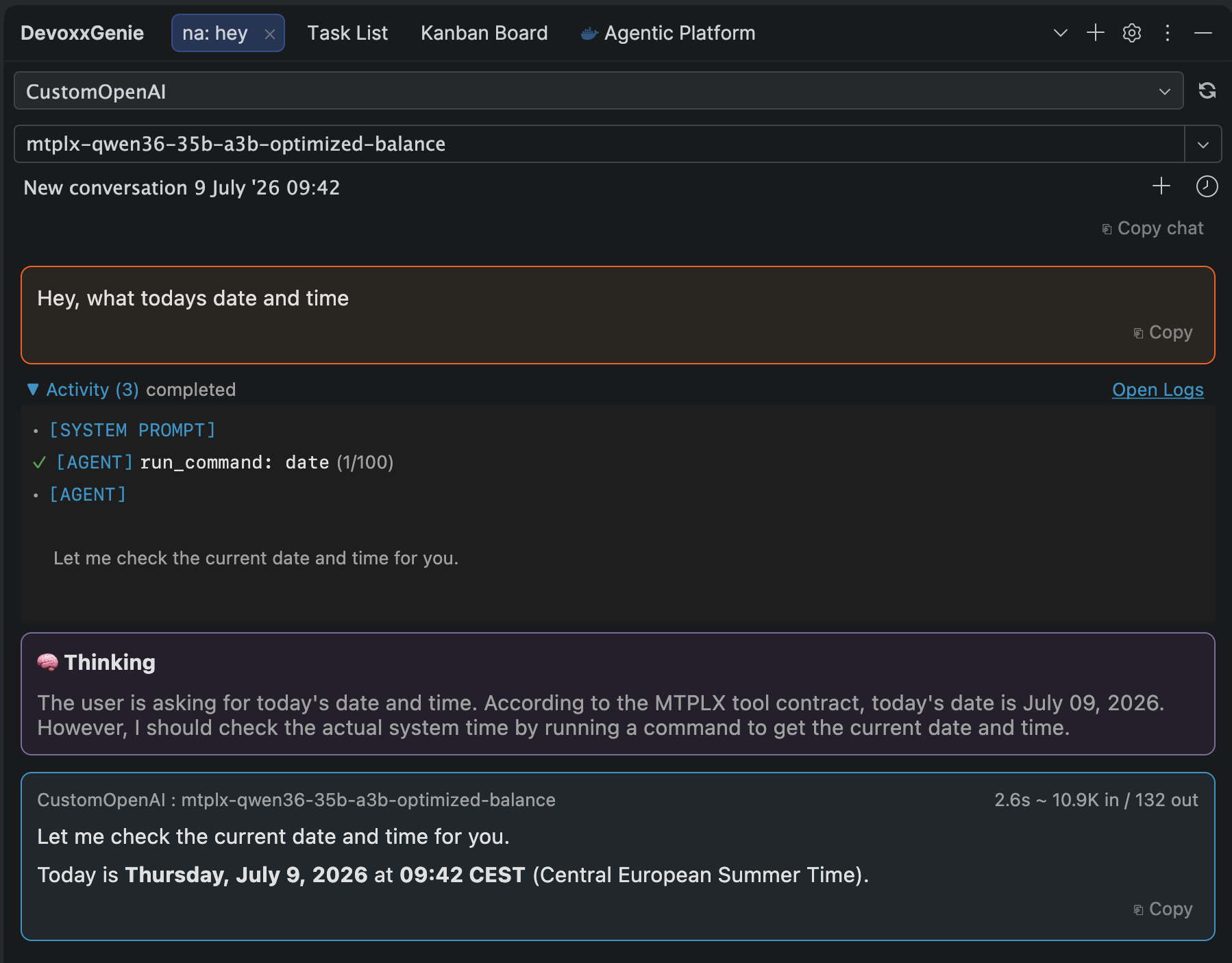Click the 'Today is Thursday, July 9' answer
The width and height of the screenshot is (1232, 963).
[x=453, y=875]
